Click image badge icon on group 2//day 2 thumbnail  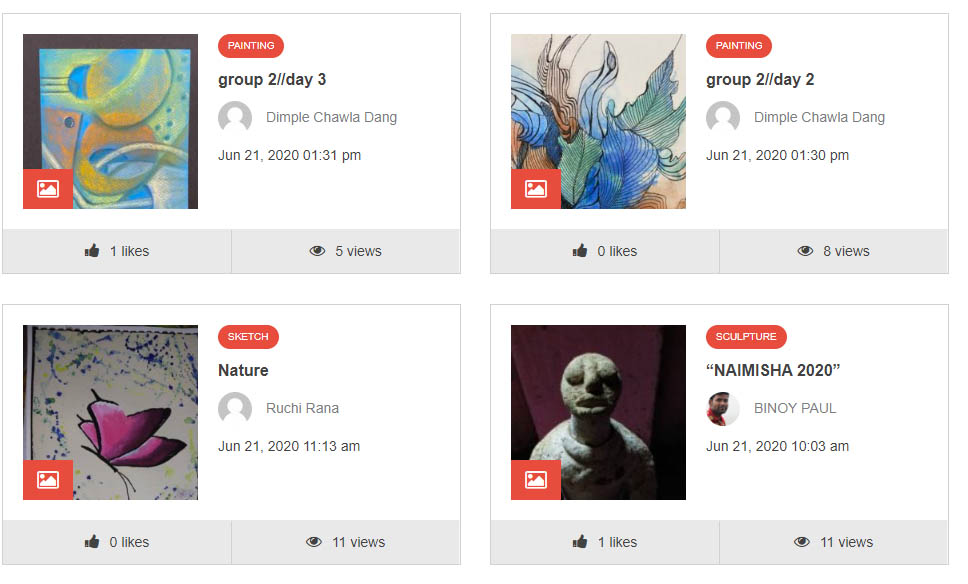coord(536,189)
